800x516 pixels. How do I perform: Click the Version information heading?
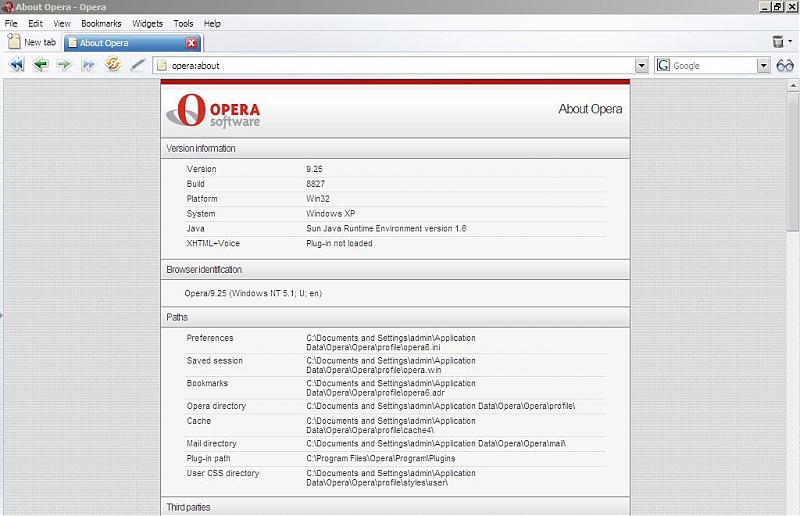(201, 149)
